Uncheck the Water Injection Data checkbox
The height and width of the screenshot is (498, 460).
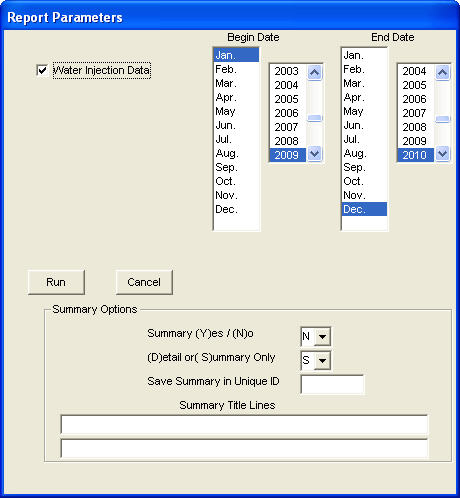(x=42, y=70)
